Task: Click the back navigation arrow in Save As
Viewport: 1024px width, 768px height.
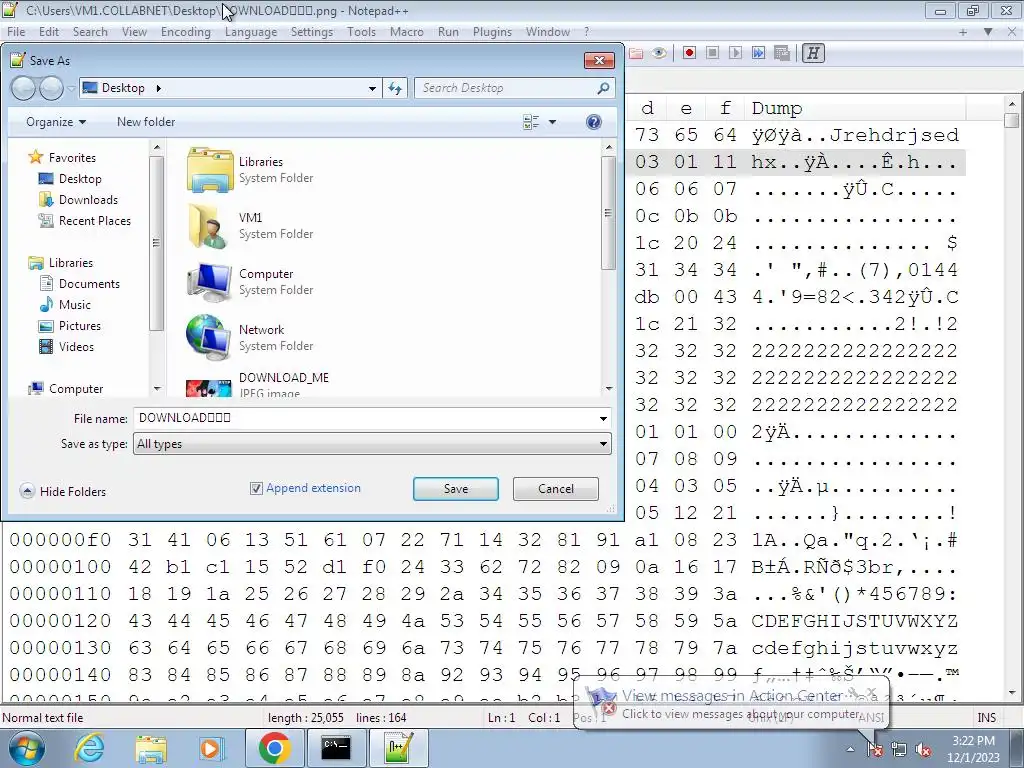Action: (24, 88)
